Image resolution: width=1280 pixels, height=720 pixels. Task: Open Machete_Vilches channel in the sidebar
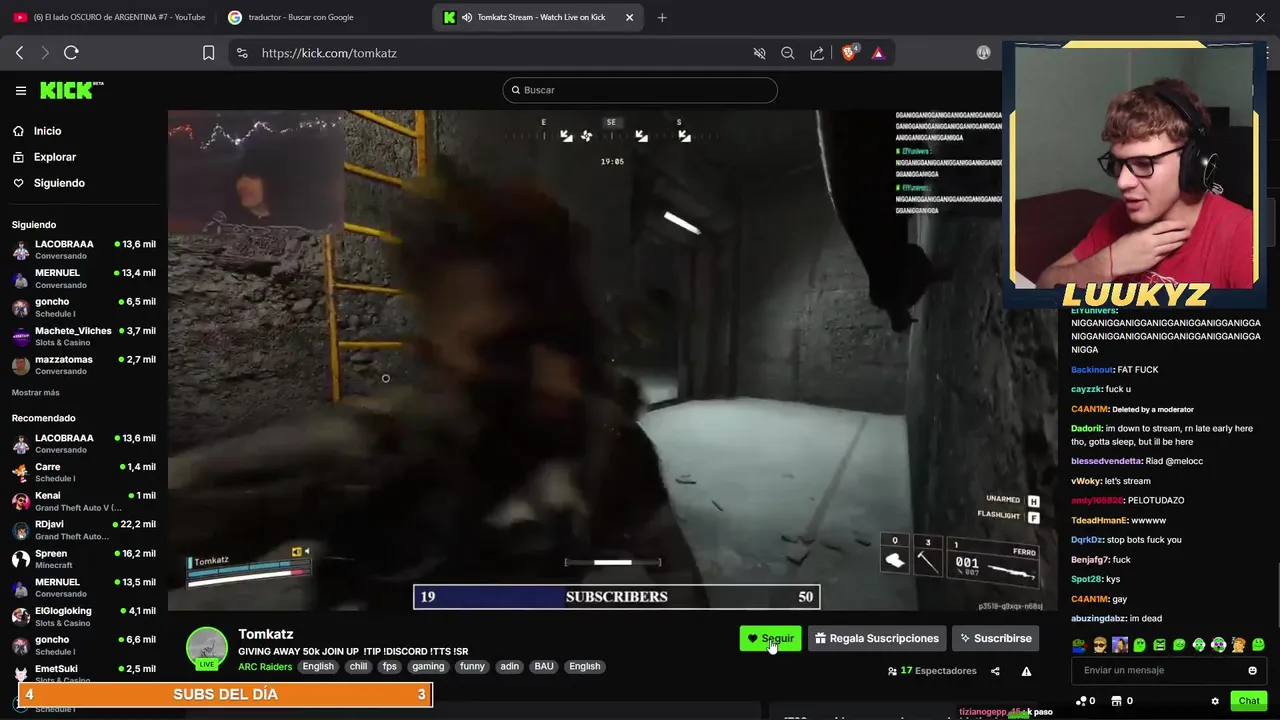[x=84, y=336]
